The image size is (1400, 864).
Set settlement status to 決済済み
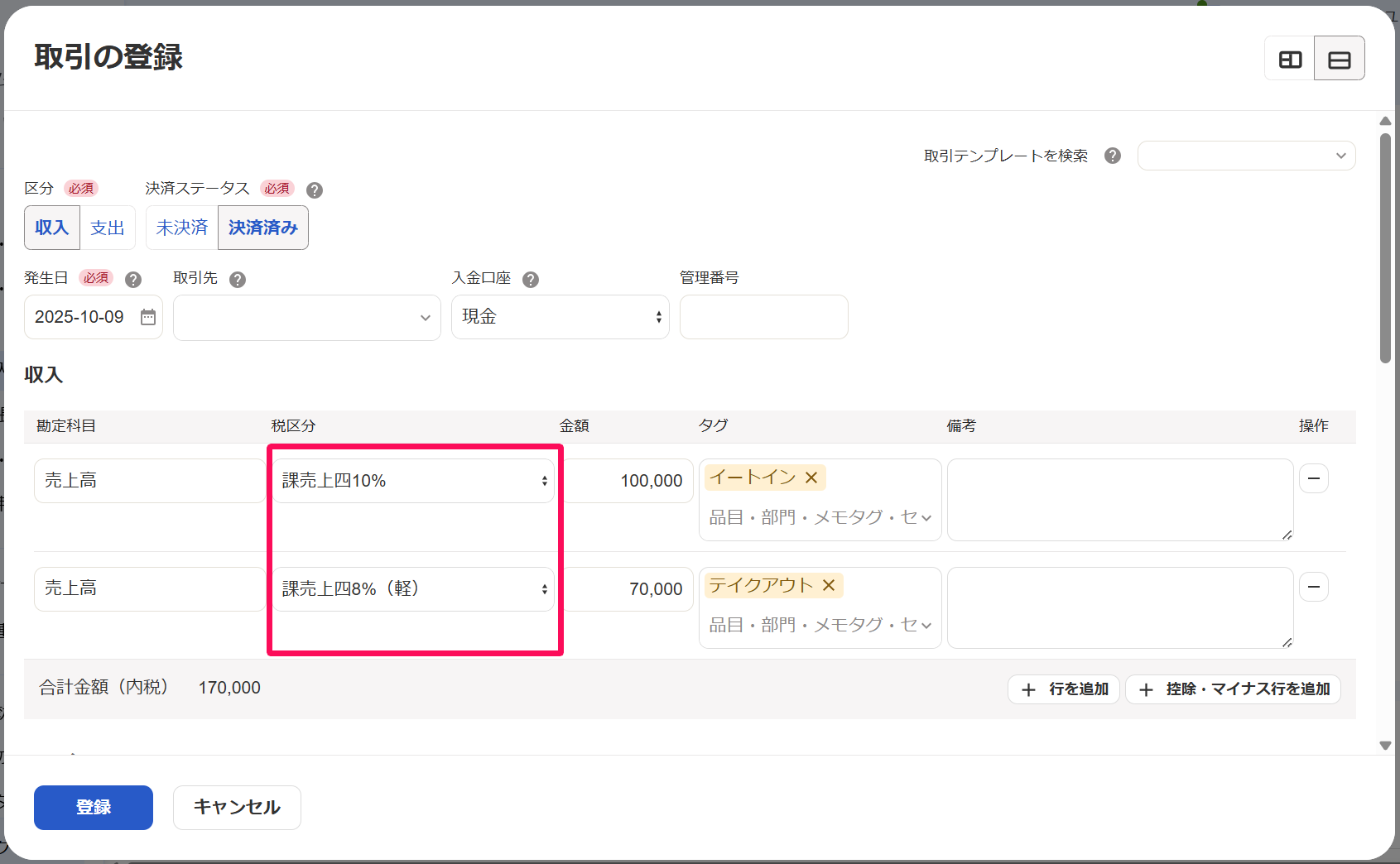tap(263, 228)
